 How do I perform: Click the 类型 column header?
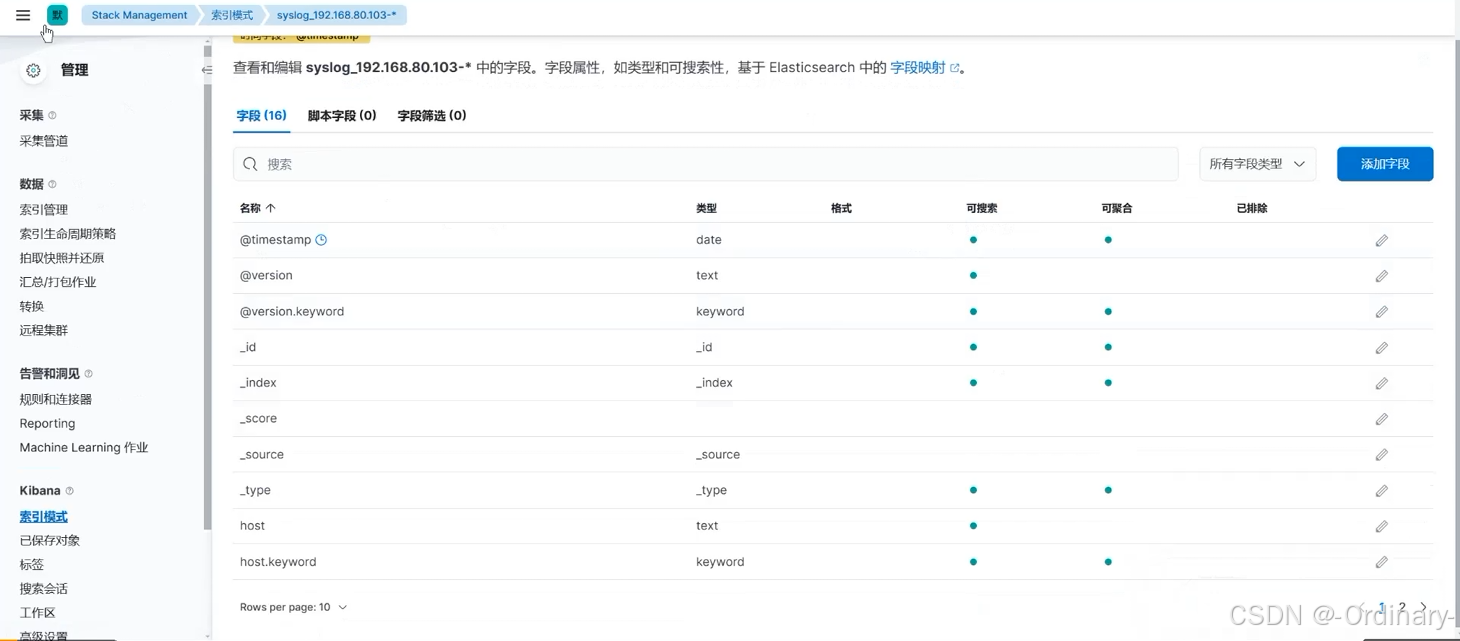pos(707,208)
